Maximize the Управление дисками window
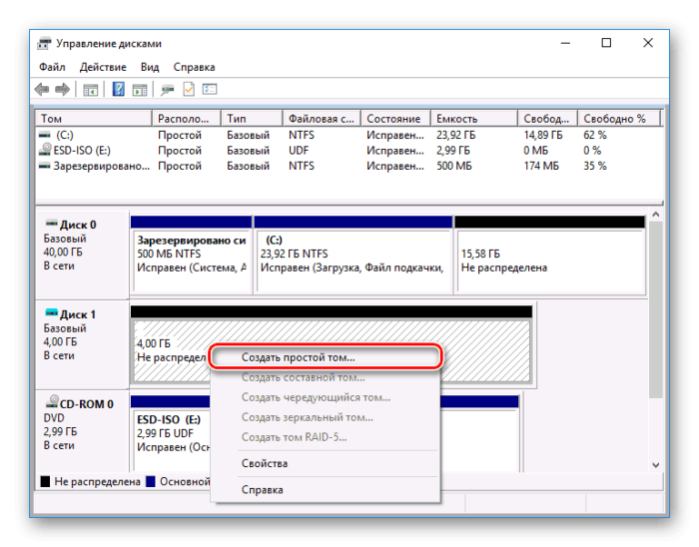This screenshot has height=547, width=699. click(606, 43)
